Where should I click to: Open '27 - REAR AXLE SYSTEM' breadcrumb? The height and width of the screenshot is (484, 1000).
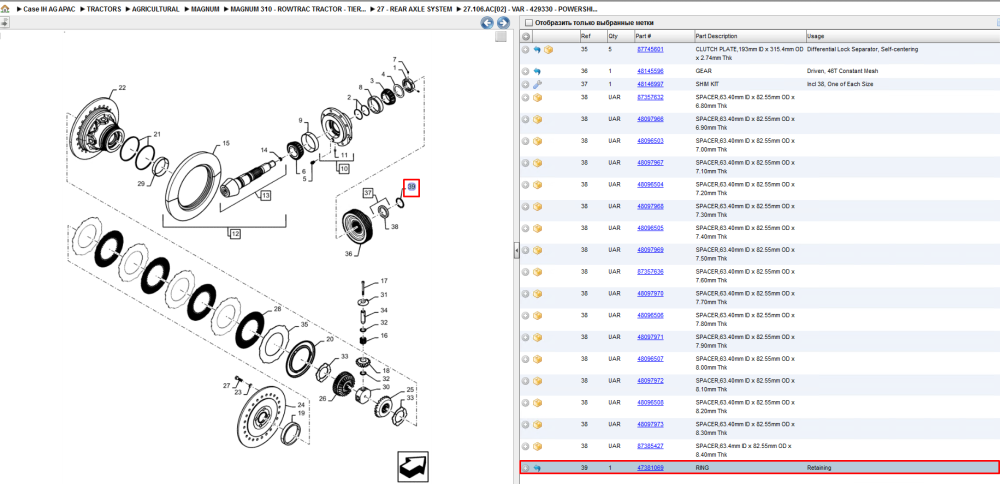point(415,10)
